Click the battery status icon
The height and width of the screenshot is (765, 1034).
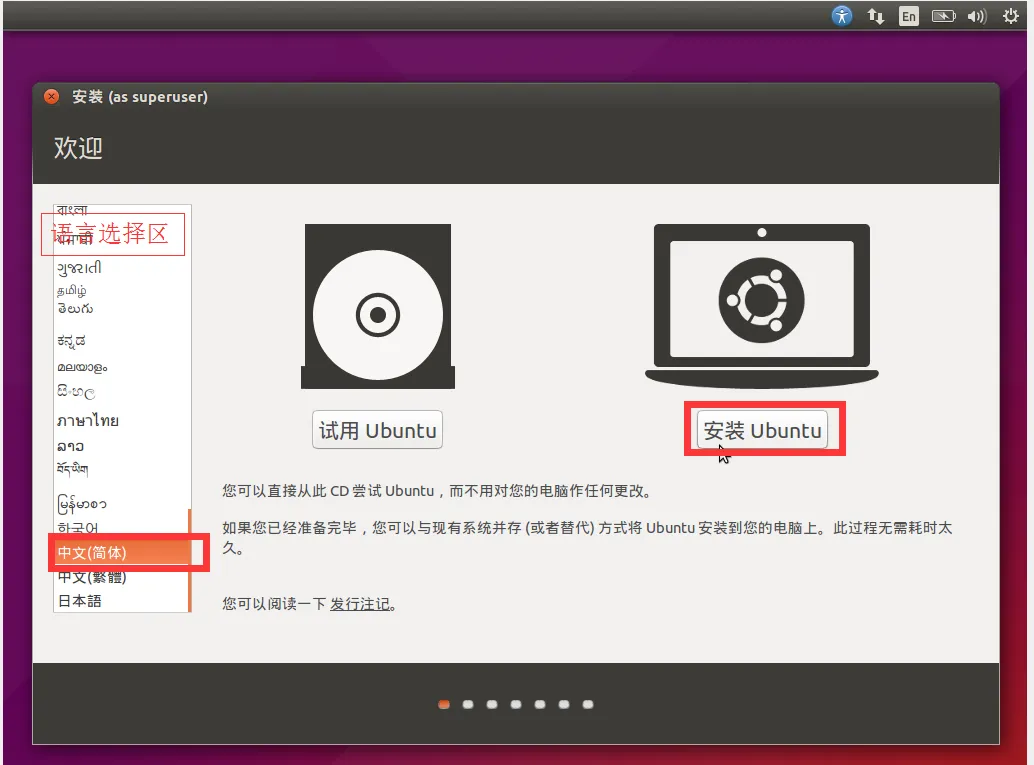pos(943,16)
